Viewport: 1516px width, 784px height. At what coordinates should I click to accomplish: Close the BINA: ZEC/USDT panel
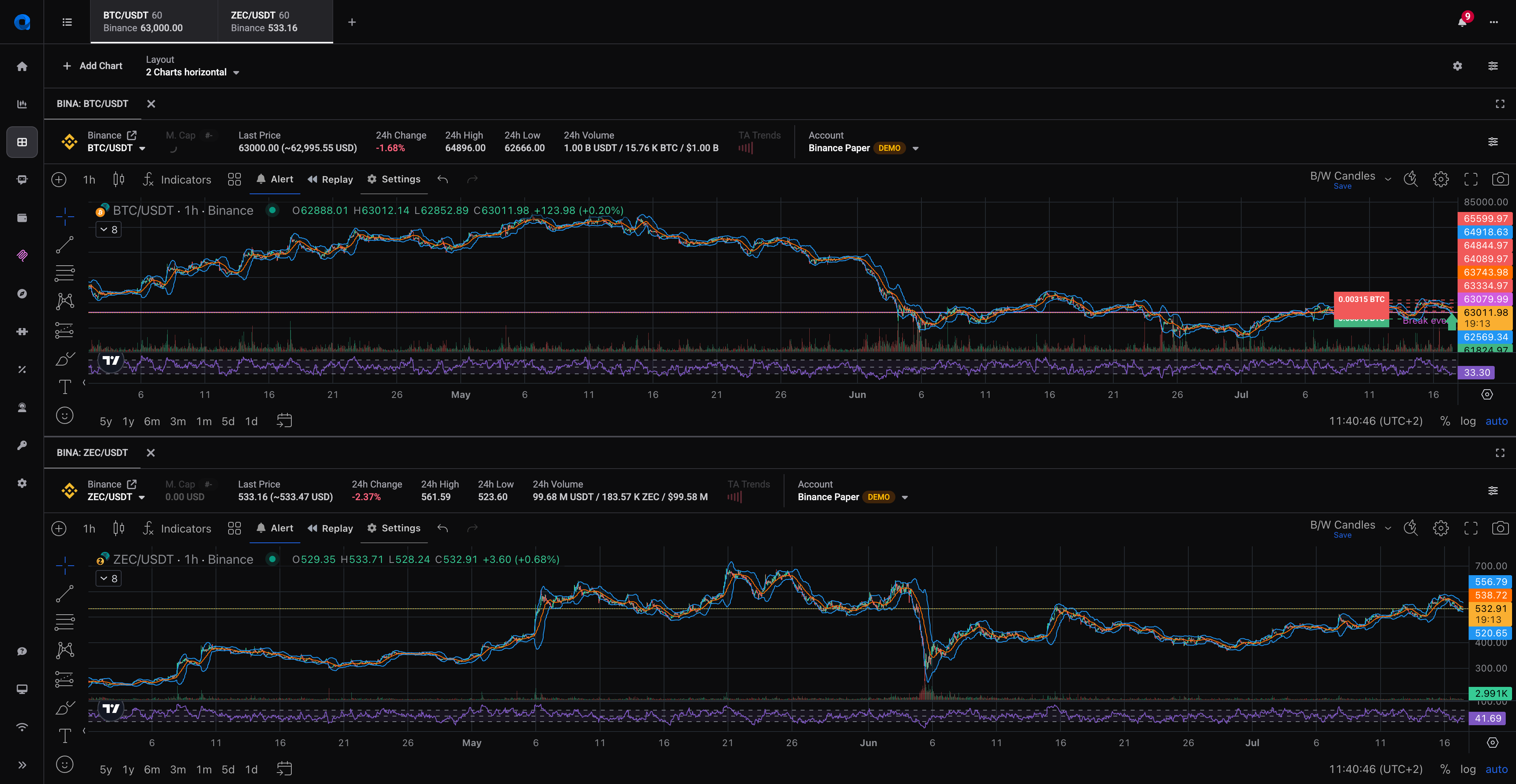click(151, 453)
